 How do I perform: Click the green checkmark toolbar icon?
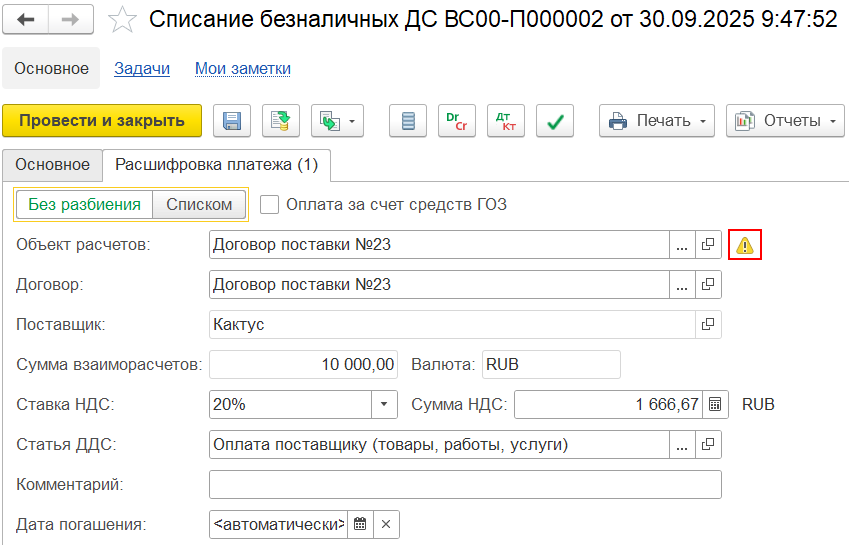point(554,121)
